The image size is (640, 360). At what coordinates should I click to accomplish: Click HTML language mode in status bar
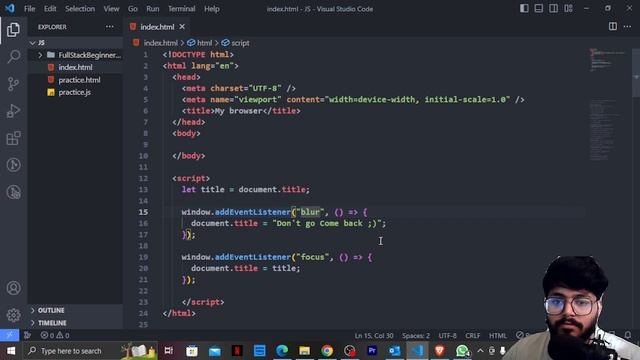[498, 336]
